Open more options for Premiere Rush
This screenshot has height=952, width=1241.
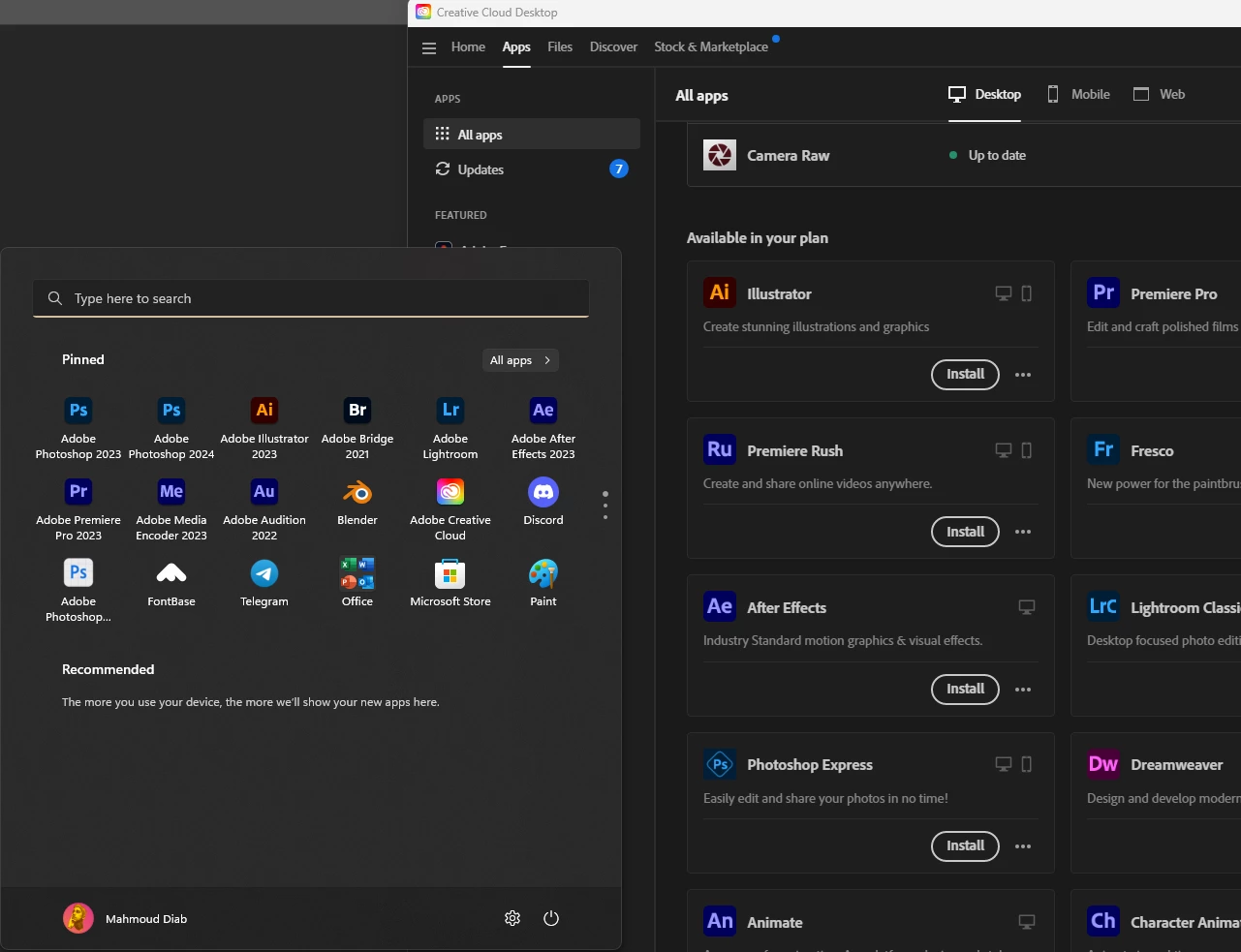click(1023, 532)
